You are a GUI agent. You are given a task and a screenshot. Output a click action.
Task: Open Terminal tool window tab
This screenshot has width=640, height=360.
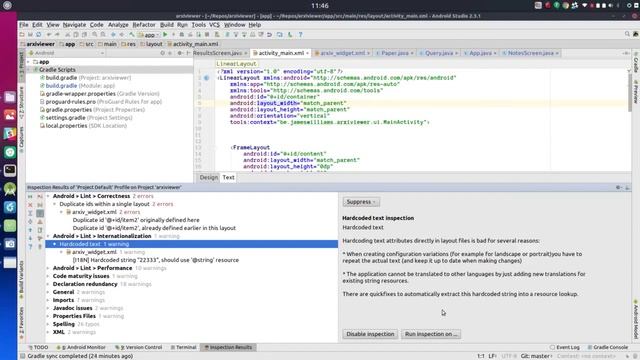click(184, 347)
